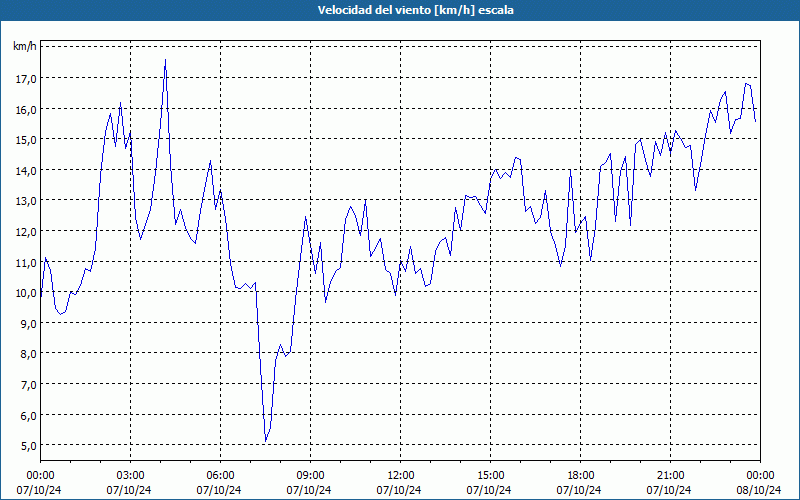Click the 15,0 y-axis label

(x=27, y=140)
